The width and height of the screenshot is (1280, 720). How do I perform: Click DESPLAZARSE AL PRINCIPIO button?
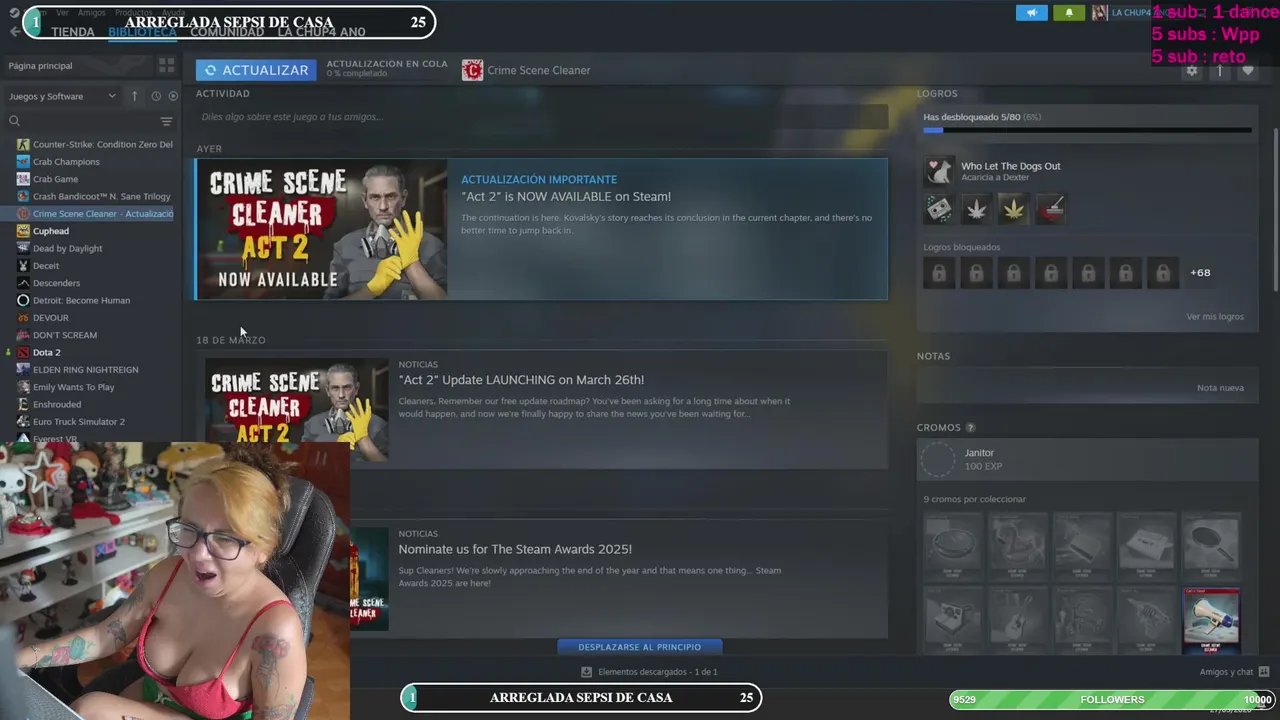pos(639,647)
